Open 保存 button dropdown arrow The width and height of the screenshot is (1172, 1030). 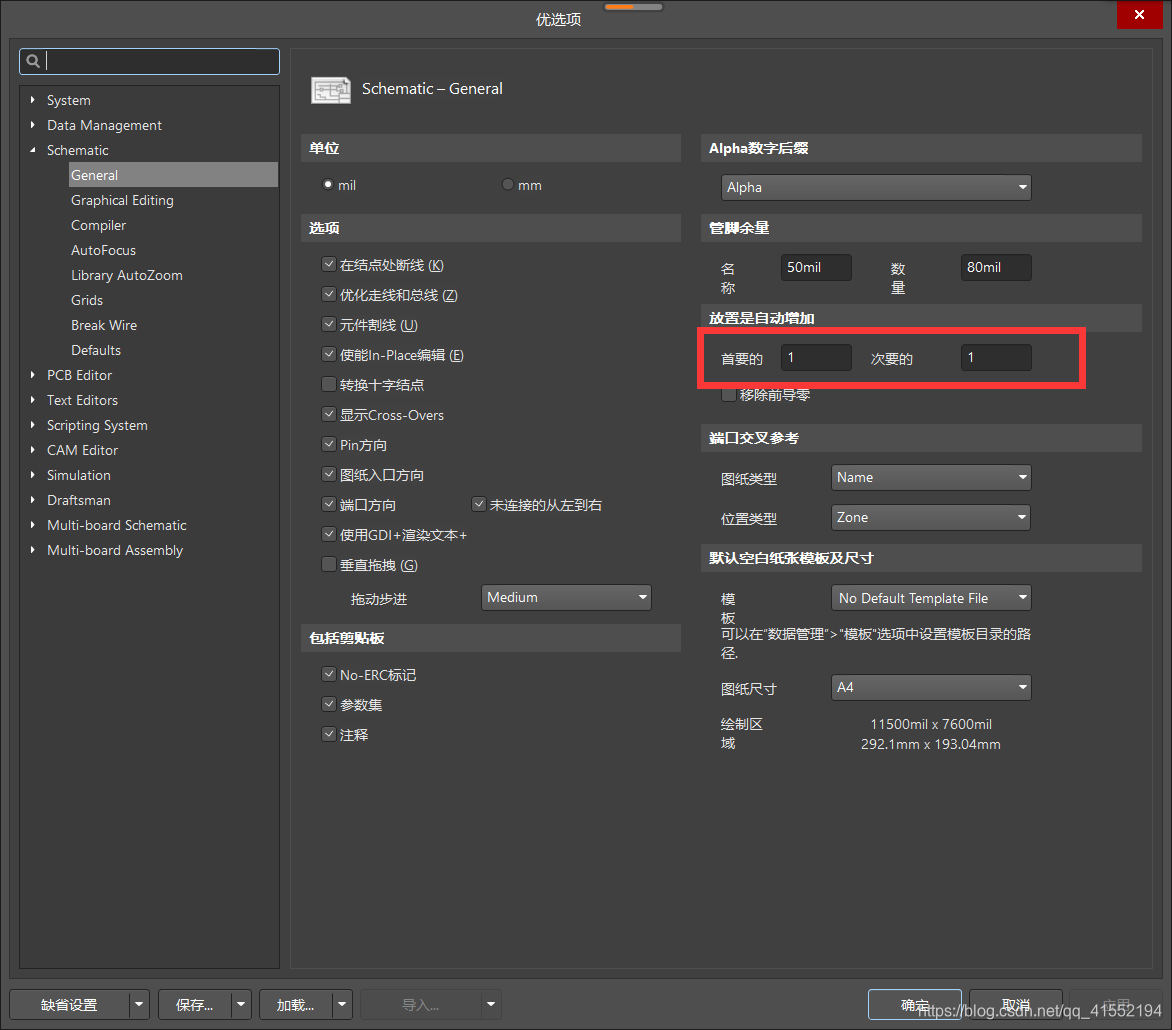[x=241, y=1005]
